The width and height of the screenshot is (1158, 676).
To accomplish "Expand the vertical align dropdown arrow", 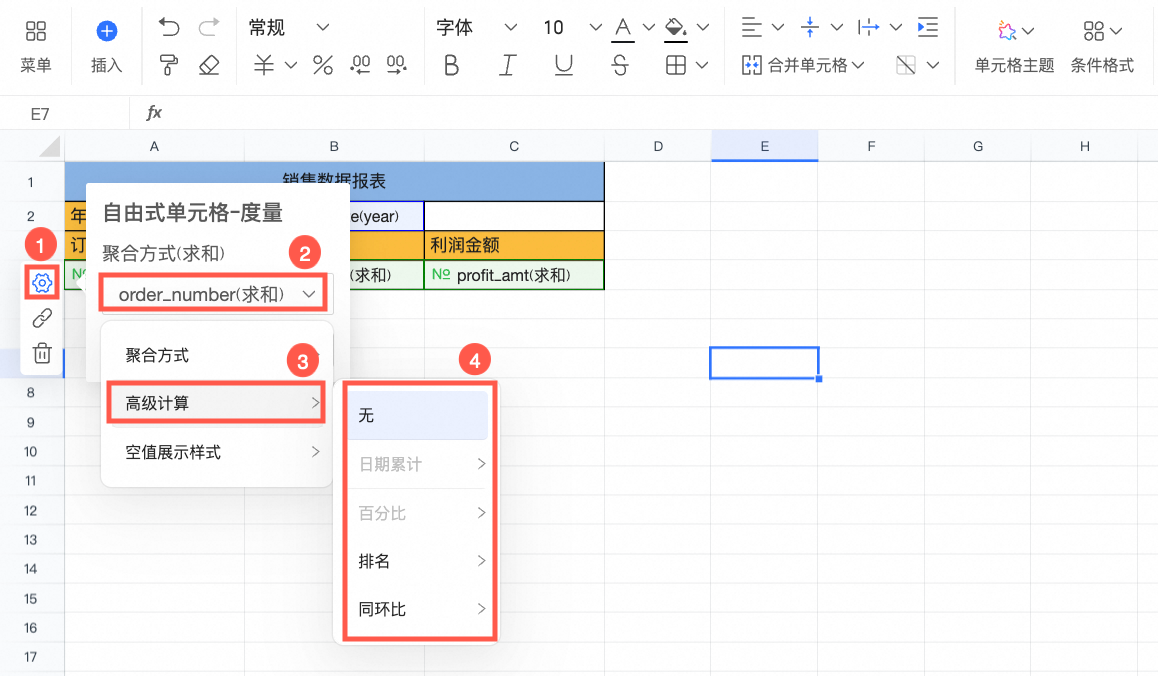I will pyautogui.click(x=837, y=28).
